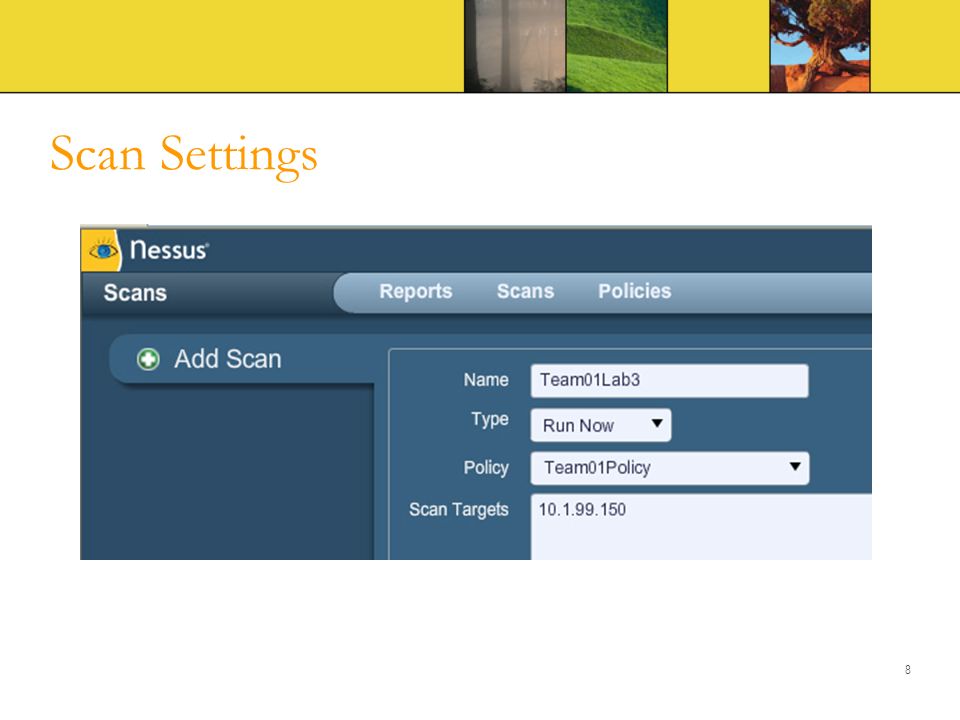Click the Scan Targets text area
Viewport: 960px width, 720px height.
[x=701, y=527]
